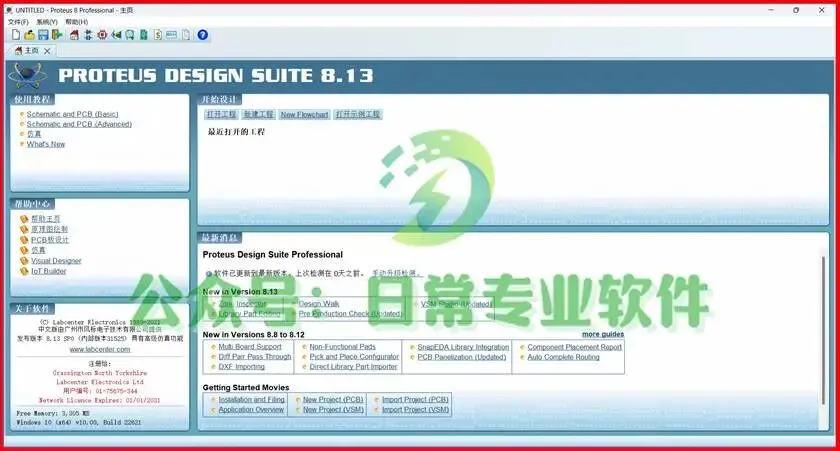
Task: Open Auto Complete Routing guide
Action: click(564, 357)
